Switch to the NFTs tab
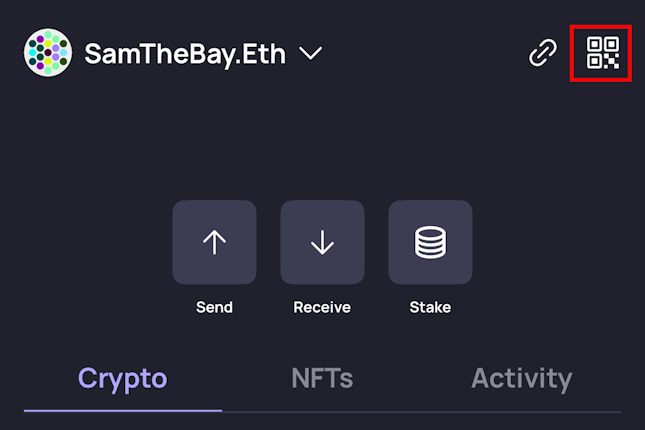Viewport: 645px width, 430px height. [x=322, y=378]
